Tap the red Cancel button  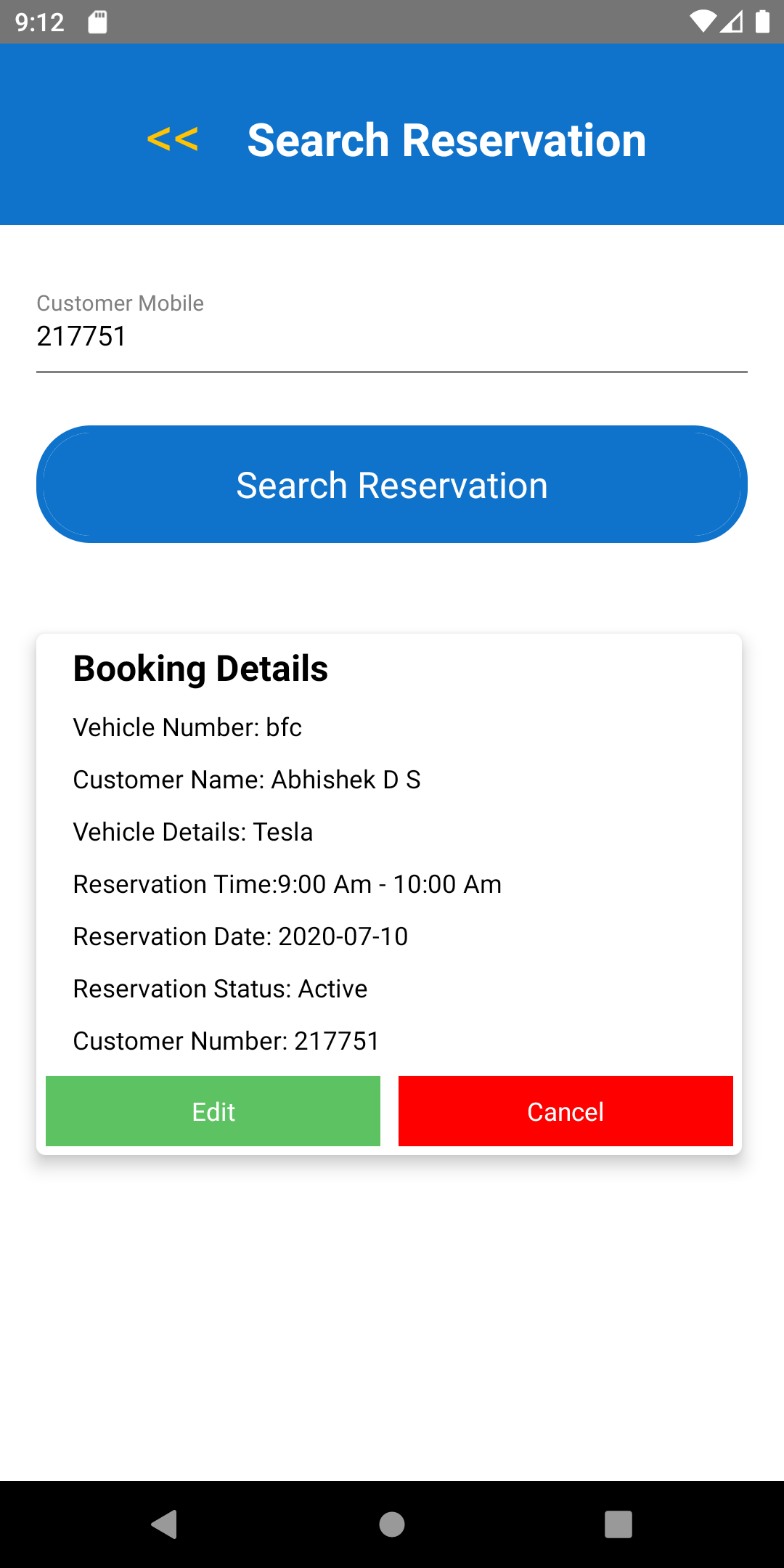pyautogui.click(x=565, y=1111)
